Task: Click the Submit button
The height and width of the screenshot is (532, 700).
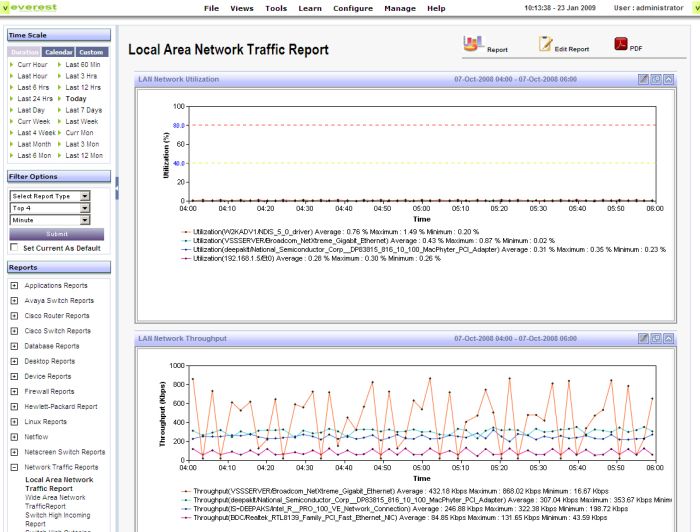Action: (57, 234)
